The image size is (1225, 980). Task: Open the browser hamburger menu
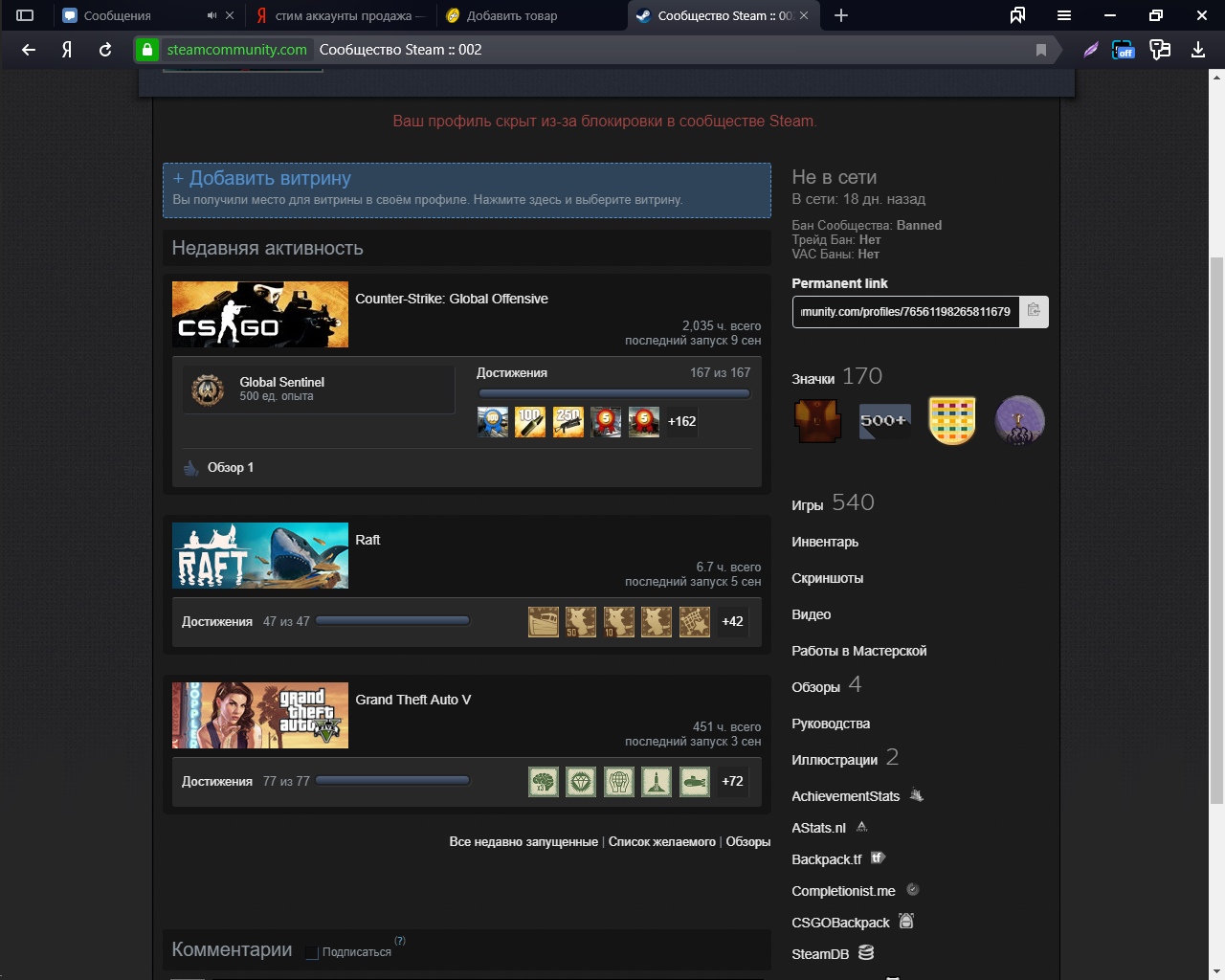[x=1064, y=15]
